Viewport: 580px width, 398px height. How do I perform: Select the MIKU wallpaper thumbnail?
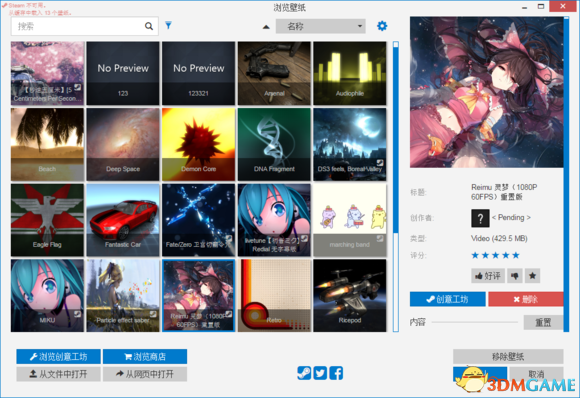coord(47,296)
